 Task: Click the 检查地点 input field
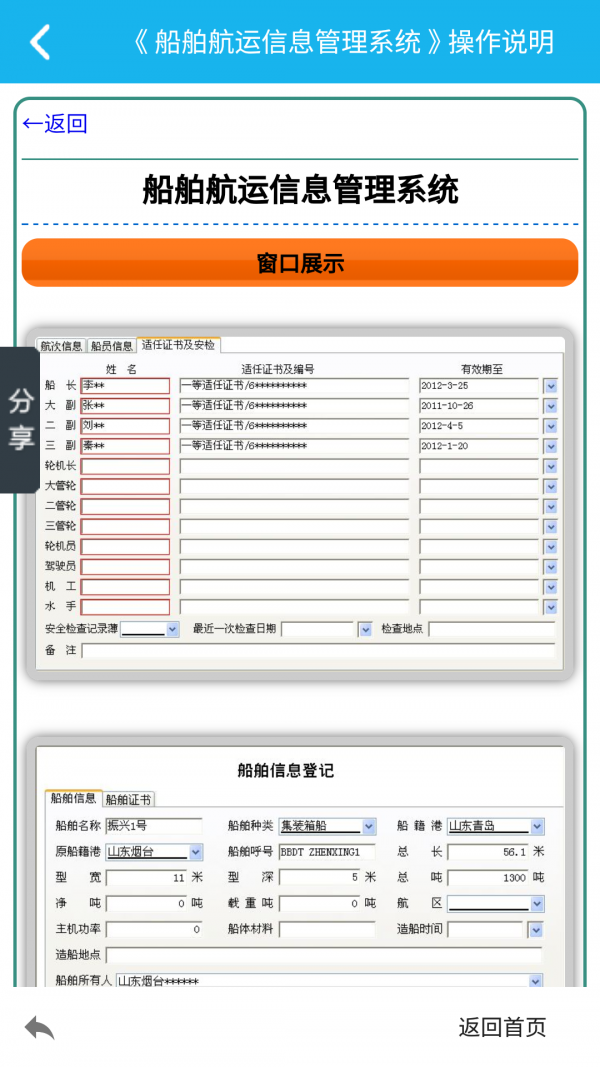click(491, 629)
